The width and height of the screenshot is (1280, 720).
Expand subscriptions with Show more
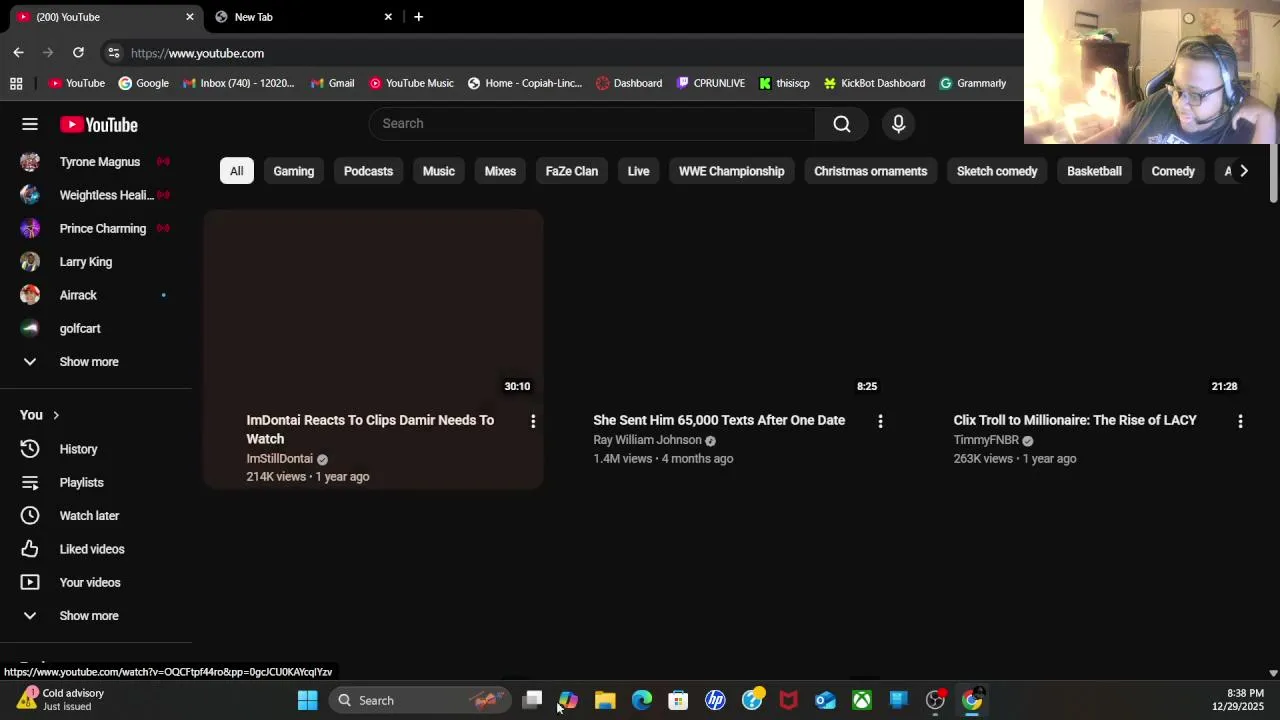tap(96, 362)
